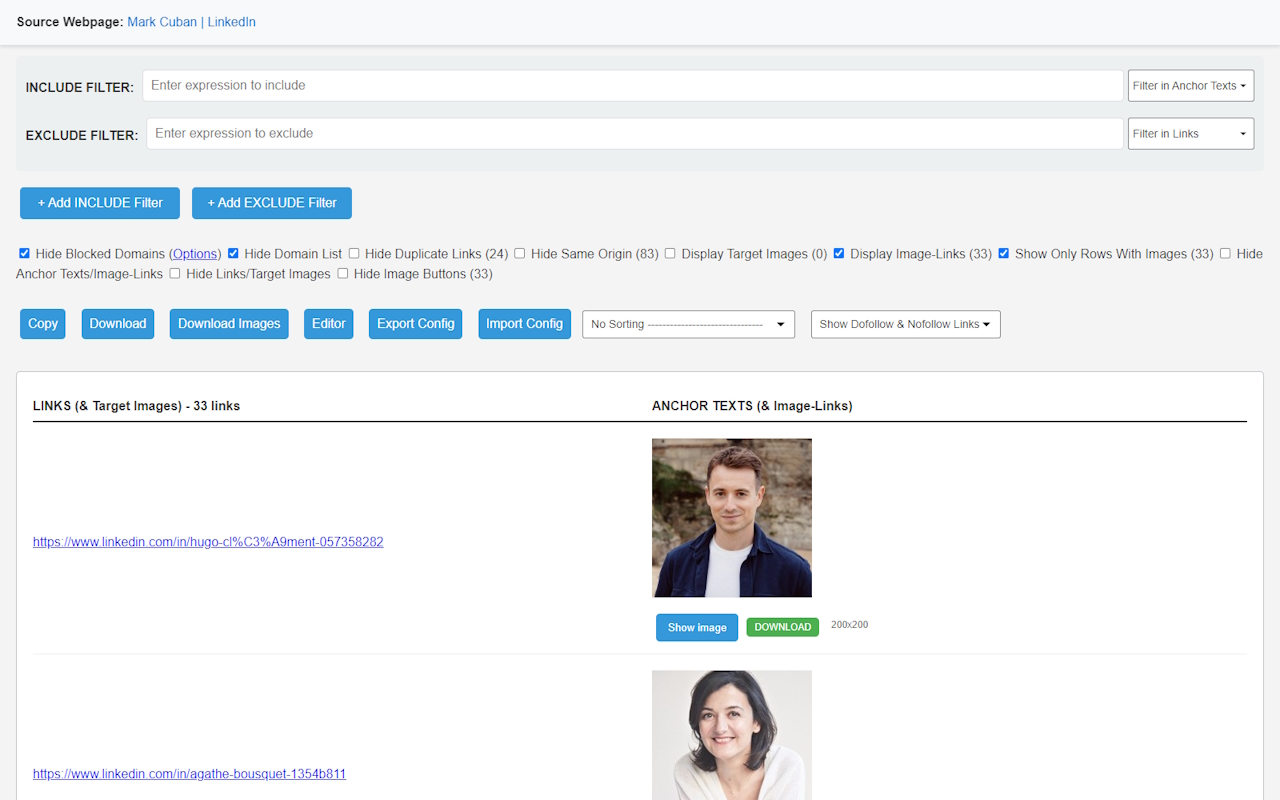Enable Hide Links/Target Images checkbox
The height and width of the screenshot is (800, 1280).
click(x=175, y=274)
